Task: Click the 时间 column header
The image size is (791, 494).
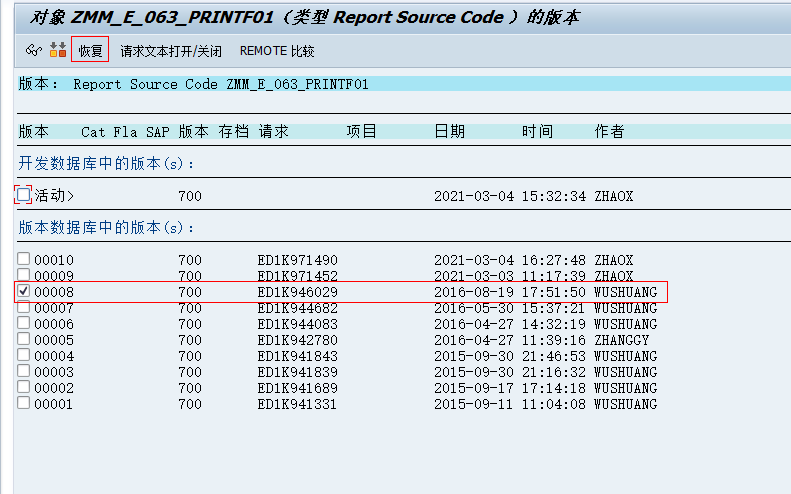Action: (537, 131)
